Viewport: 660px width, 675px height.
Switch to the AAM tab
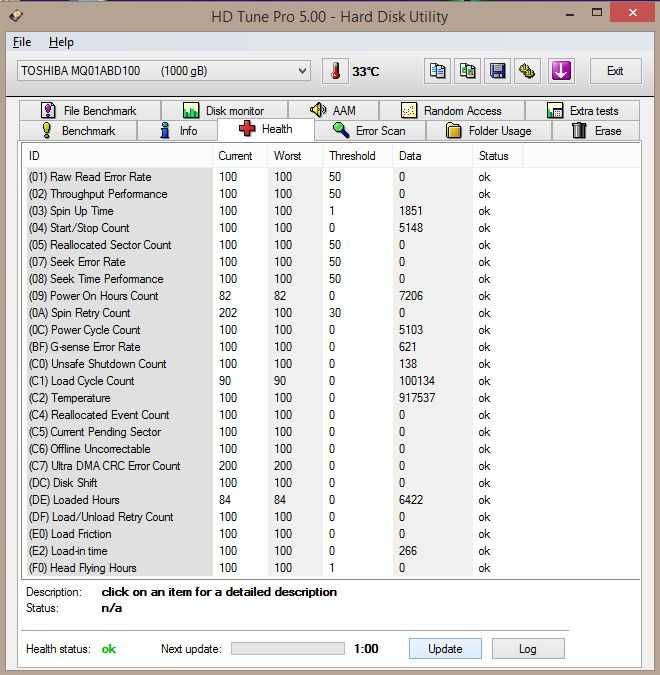tap(334, 111)
